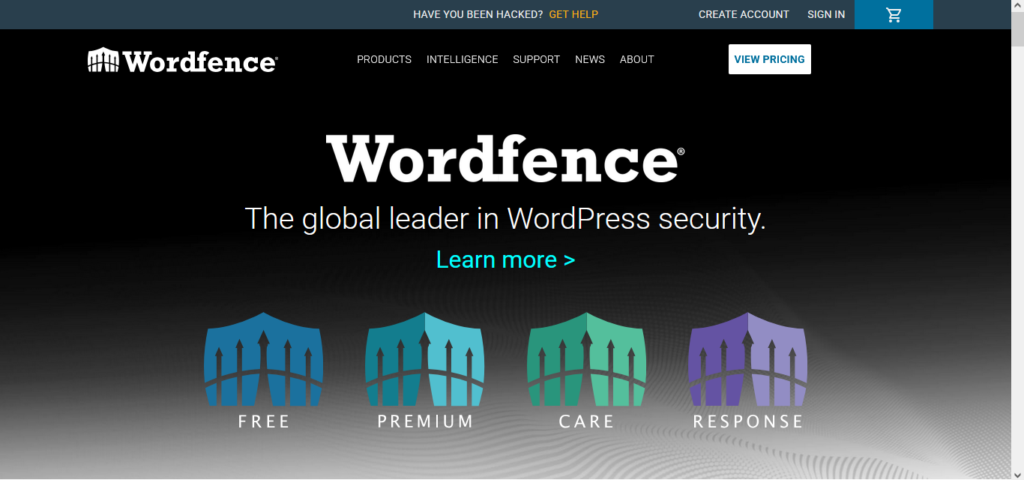This screenshot has width=1024, height=480.
Task: Select the purple Response shield icon
Action: [748, 359]
